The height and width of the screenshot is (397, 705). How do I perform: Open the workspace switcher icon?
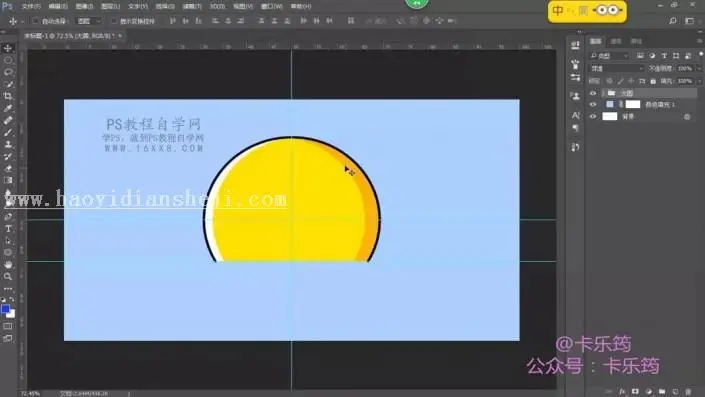click(x=689, y=21)
